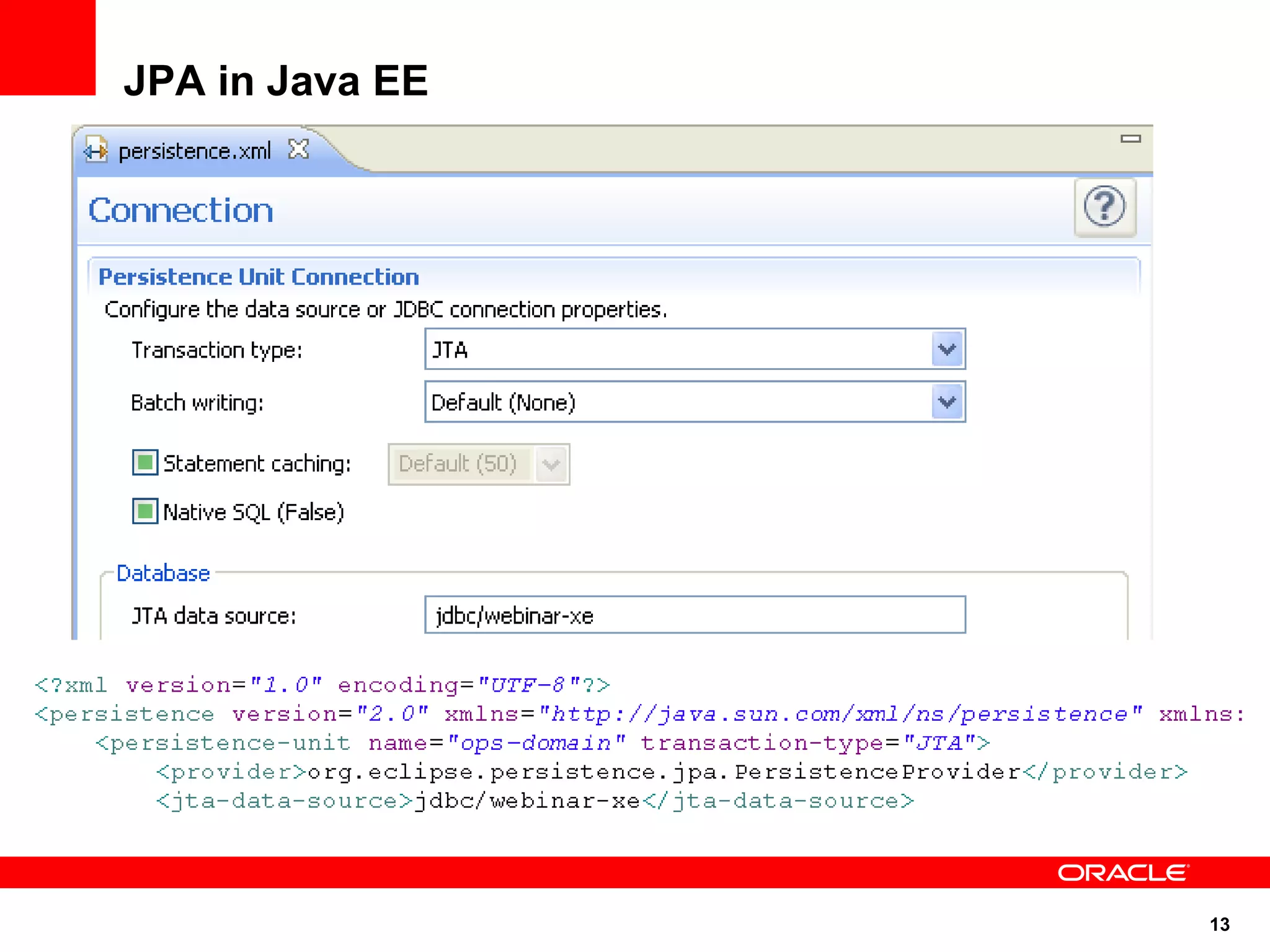Viewport: 1270px width, 952px height.
Task: Click the Oracle logo
Action: point(1123,873)
